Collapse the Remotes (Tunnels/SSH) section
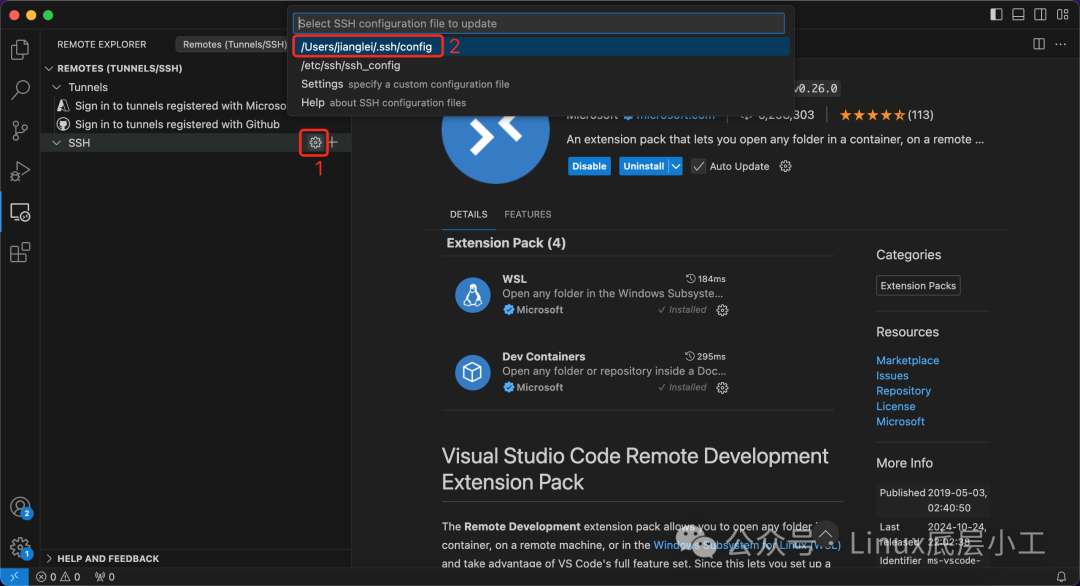The height and width of the screenshot is (586, 1080). pos(49,68)
